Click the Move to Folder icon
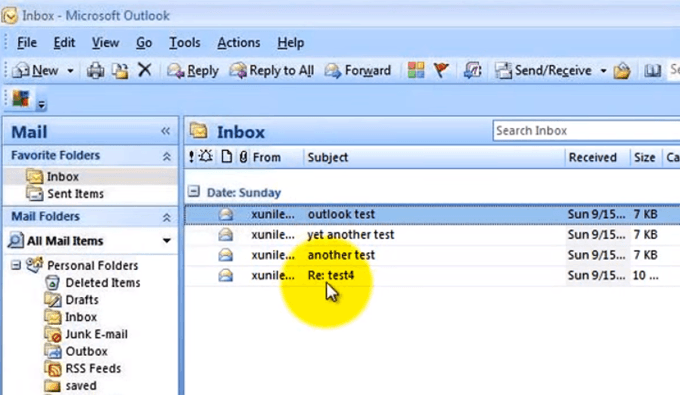680x395 pixels. point(120,70)
